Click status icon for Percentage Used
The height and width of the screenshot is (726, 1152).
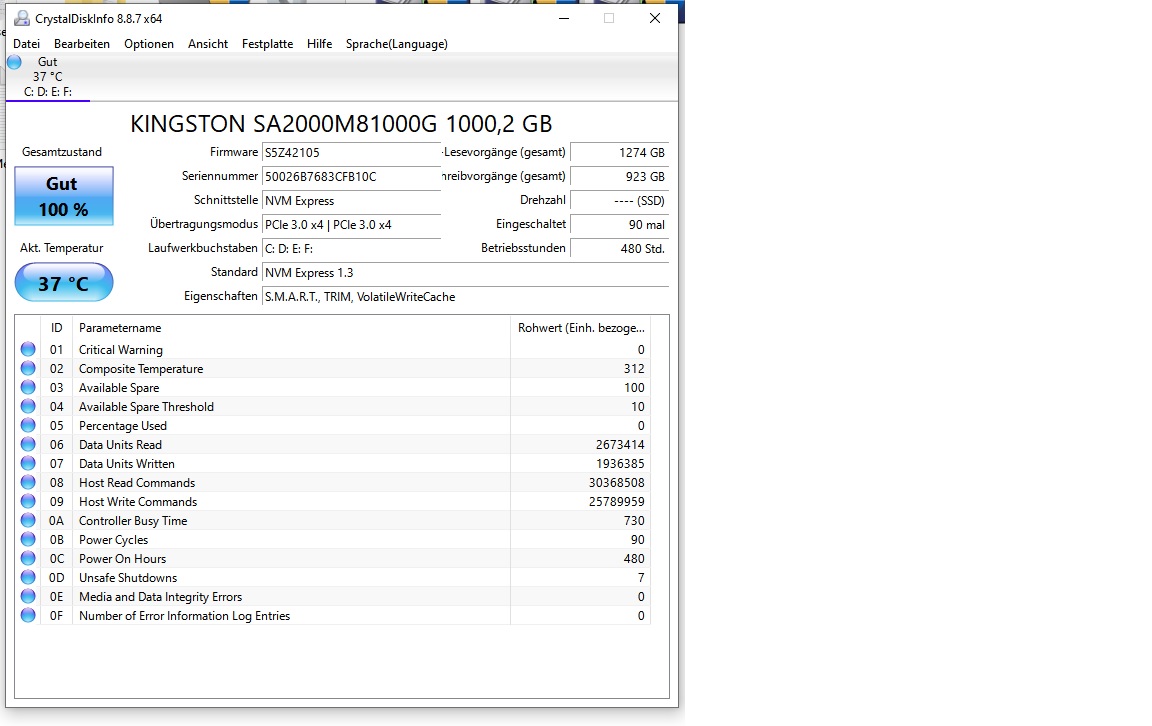tap(28, 425)
